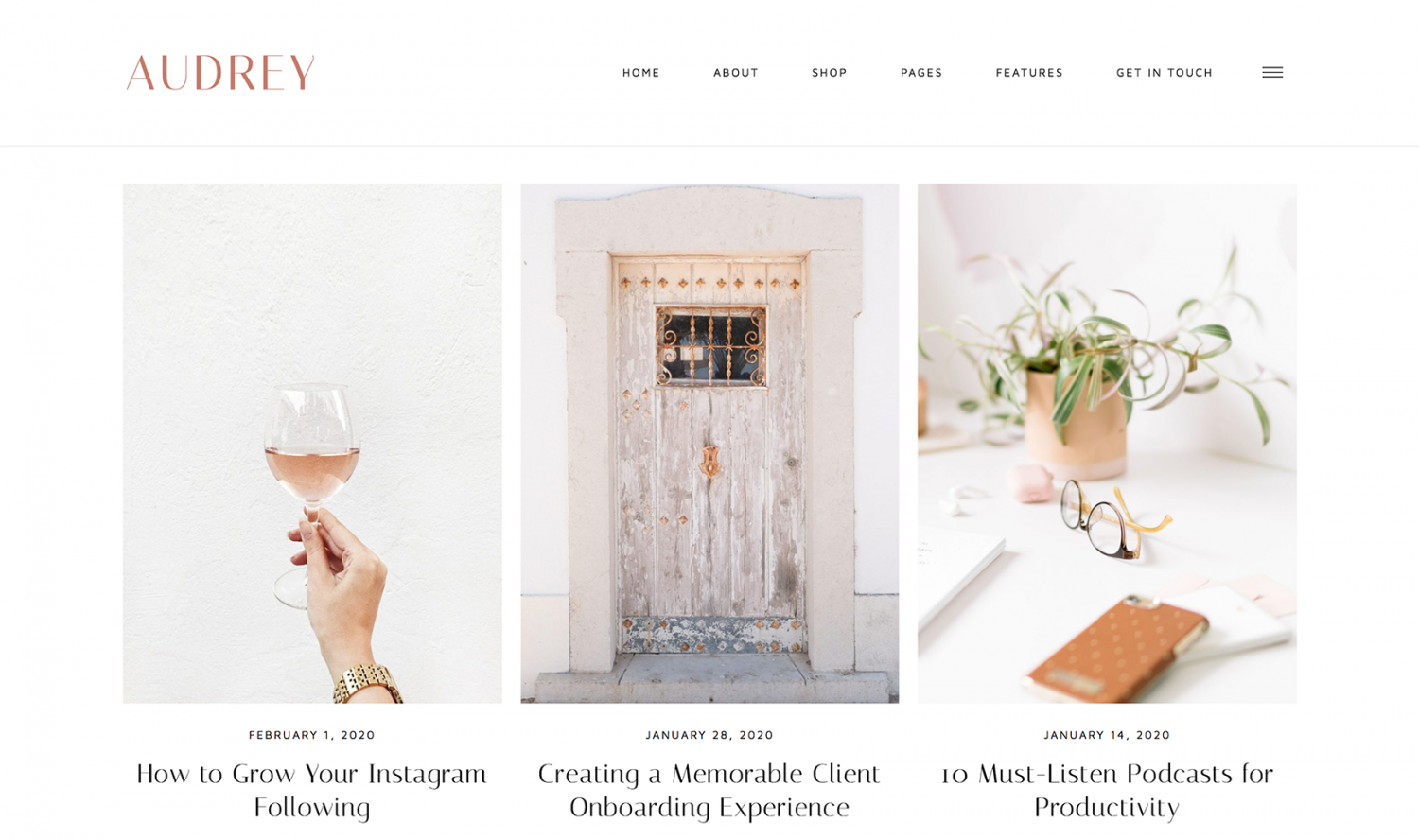Open the GET IN TOUCH page
Image resolution: width=1419 pixels, height=840 pixels.
point(1165,73)
